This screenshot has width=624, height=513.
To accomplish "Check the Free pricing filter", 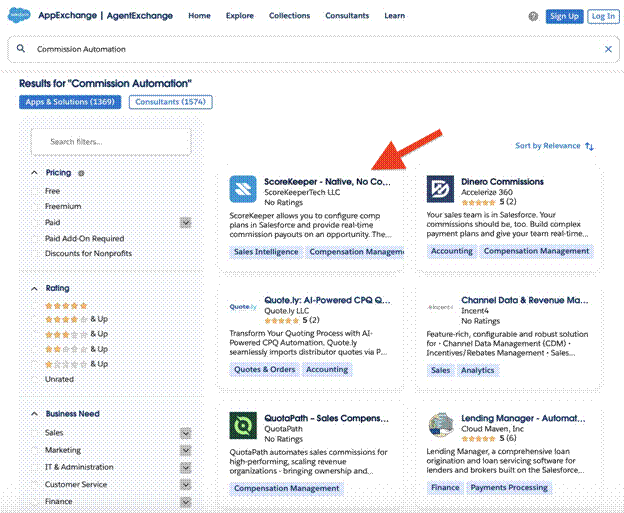I will [x=38, y=191].
